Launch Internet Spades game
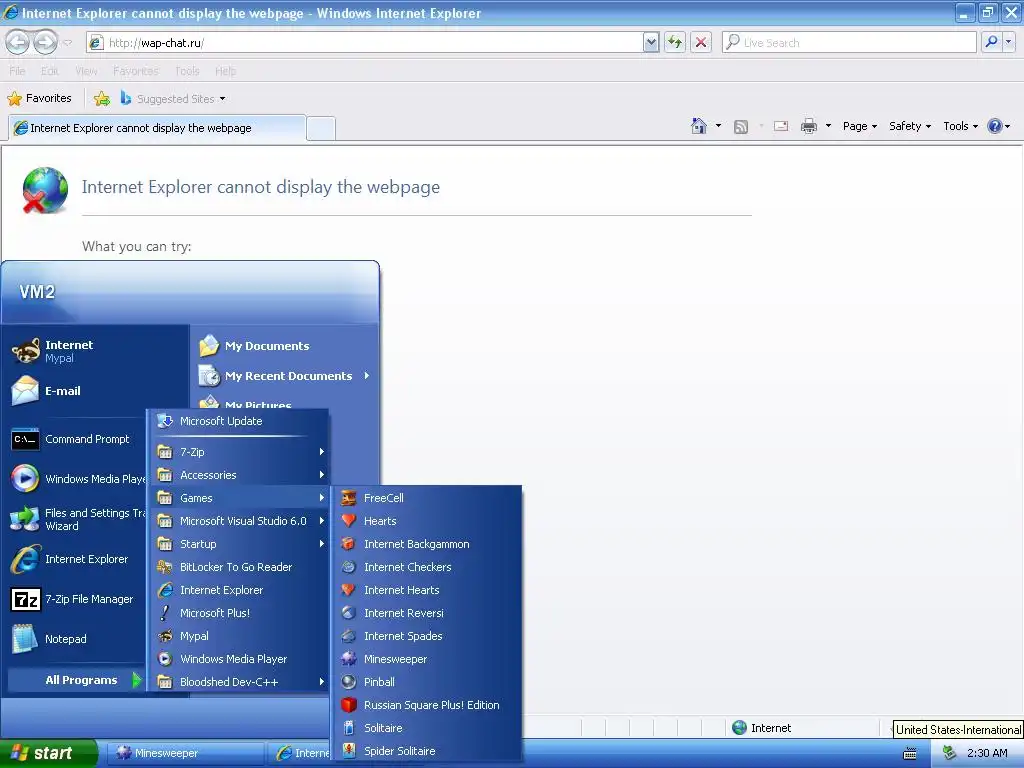Screen dimensions: 1024x768 [x=426, y=636]
